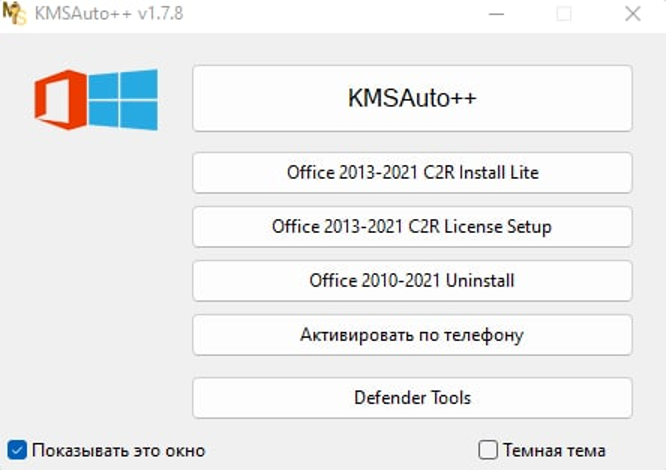The image size is (666, 470).
Task: Select Office 2010-2021 Uninstall
Action: coord(412,280)
